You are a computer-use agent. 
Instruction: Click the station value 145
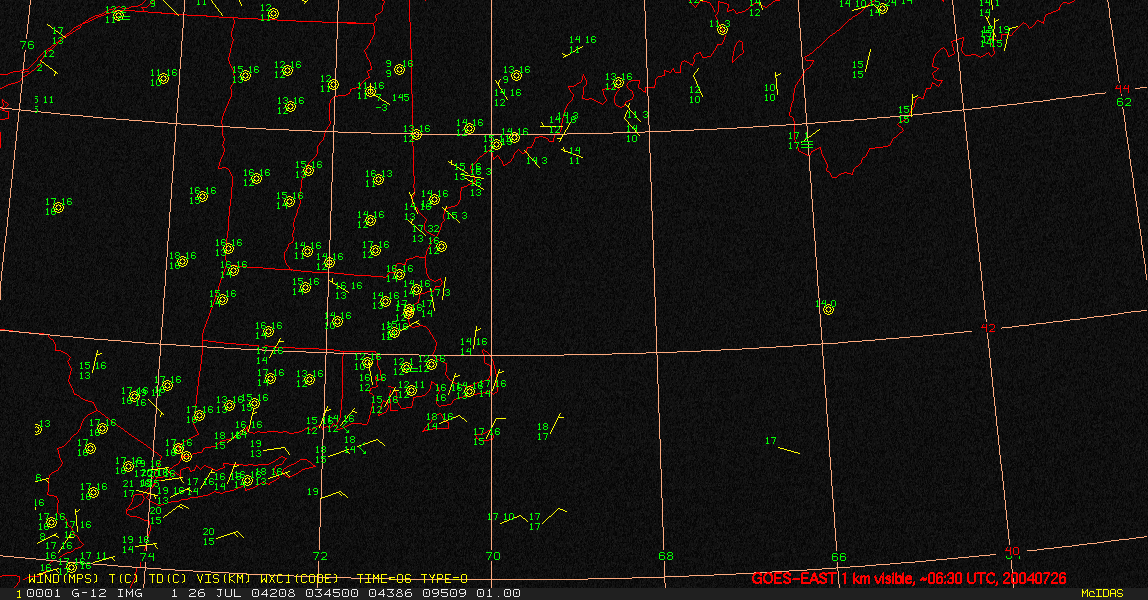400,97
